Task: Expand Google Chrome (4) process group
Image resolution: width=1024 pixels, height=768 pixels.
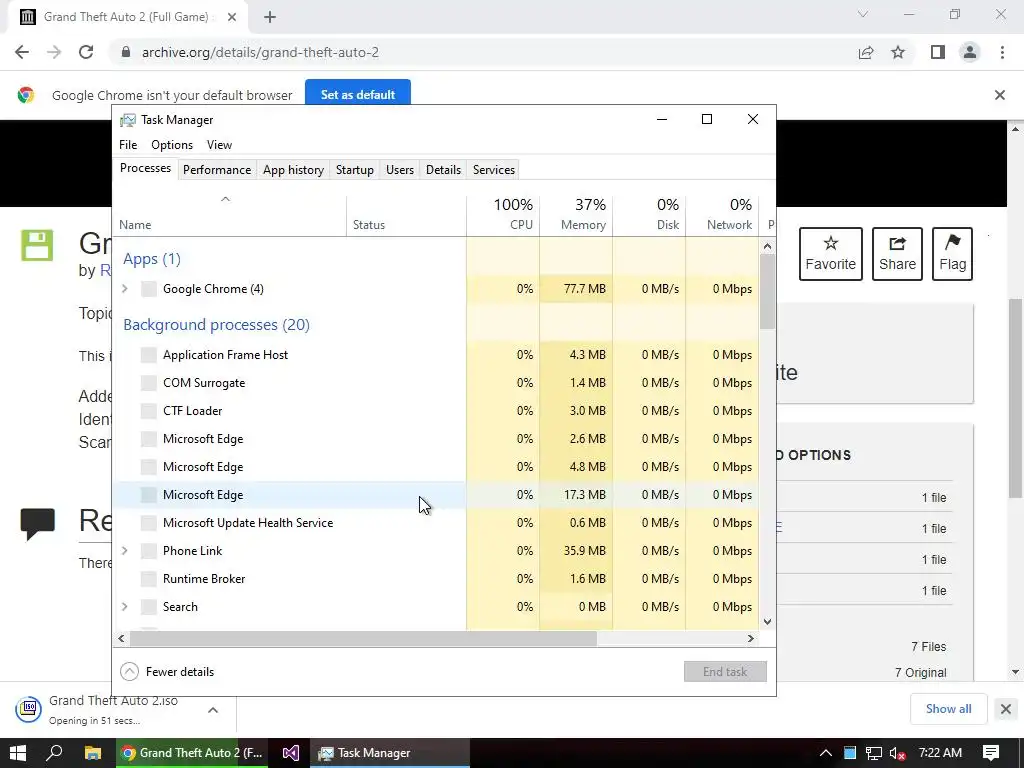Action: 125,289
